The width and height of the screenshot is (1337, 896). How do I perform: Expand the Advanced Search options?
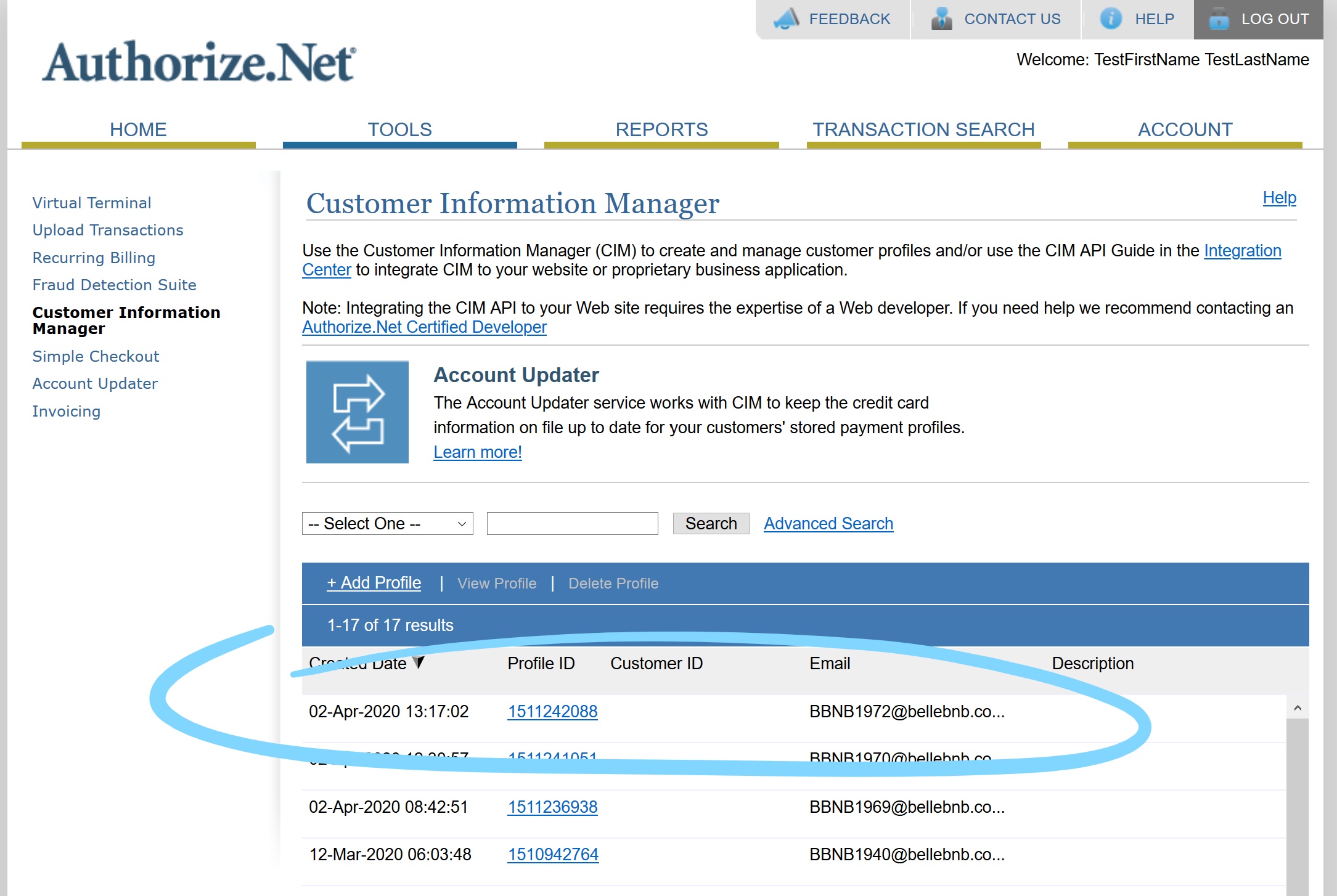coord(829,523)
